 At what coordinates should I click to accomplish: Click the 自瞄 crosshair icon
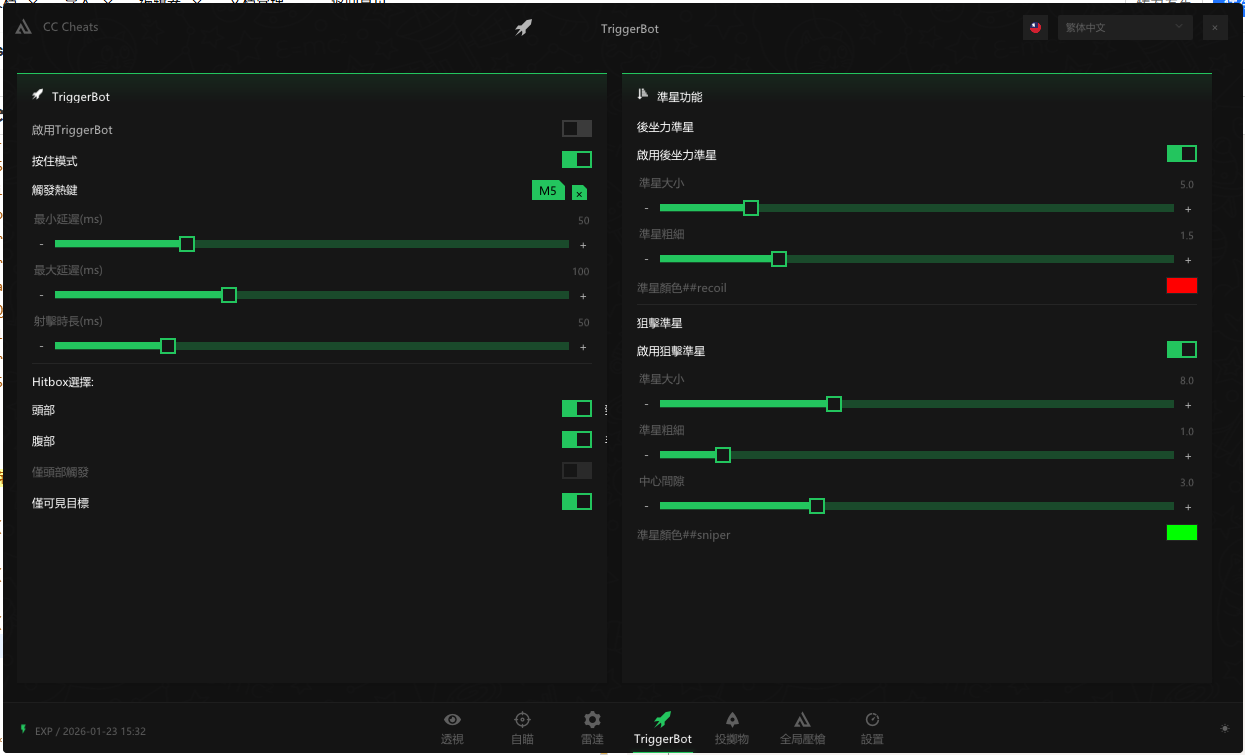[522, 720]
